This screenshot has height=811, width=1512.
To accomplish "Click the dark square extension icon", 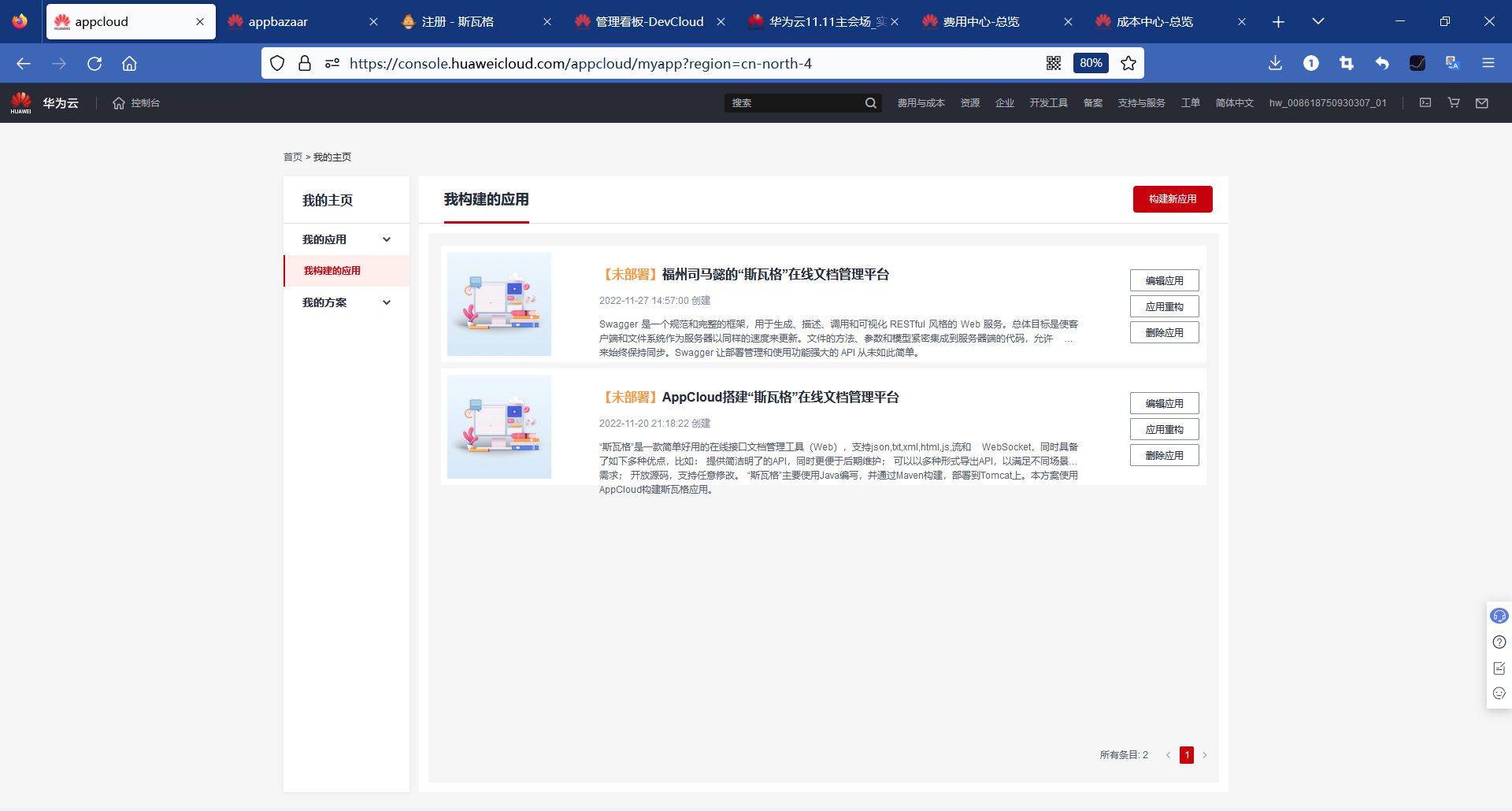I will tap(1417, 64).
